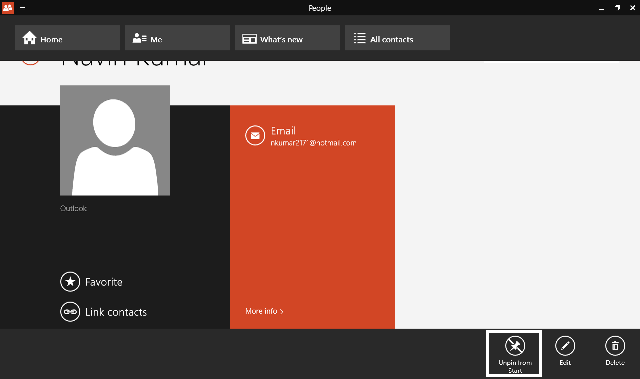640x379 pixels.
Task: Click the Link contacts label text
Action: coord(116,312)
